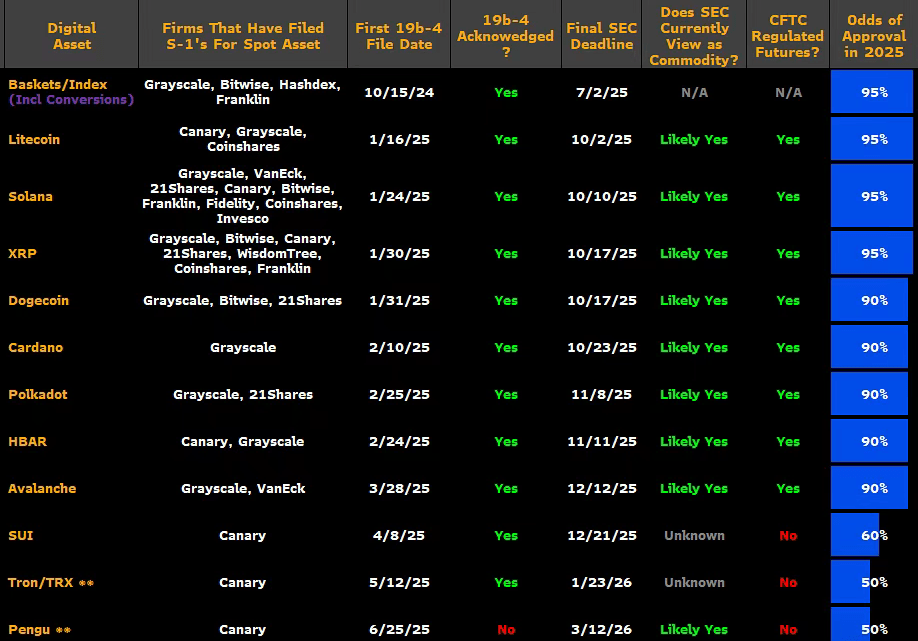Click the 2/24/25 file date for HBAR
This screenshot has height=641, width=918.
point(399,441)
